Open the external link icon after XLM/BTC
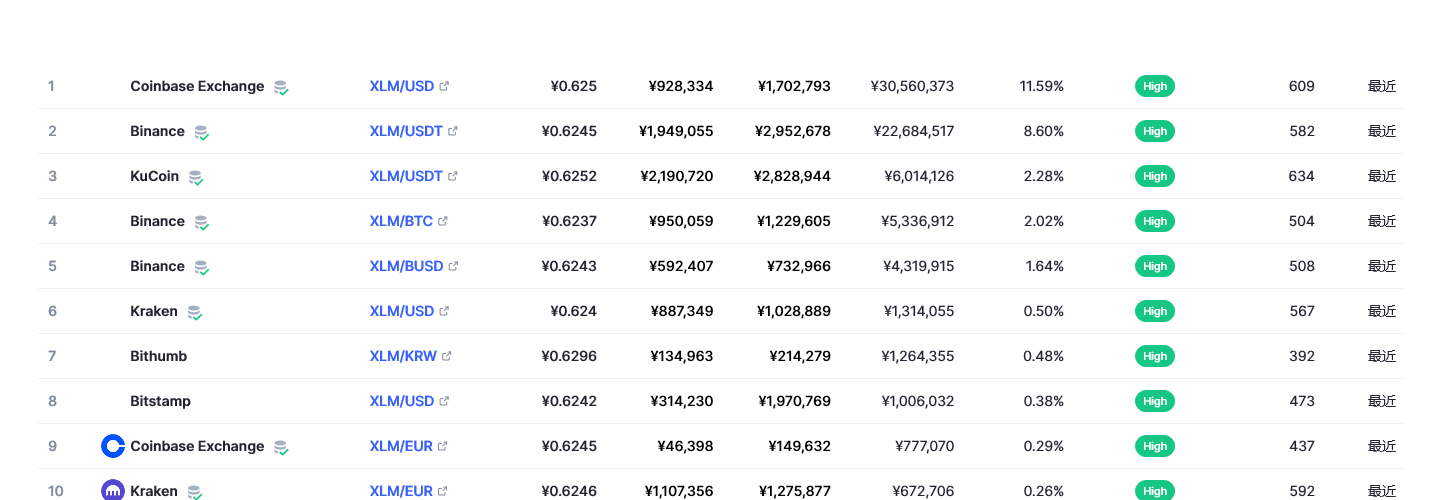The width and height of the screenshot is (1450, 500). point(443,221)
